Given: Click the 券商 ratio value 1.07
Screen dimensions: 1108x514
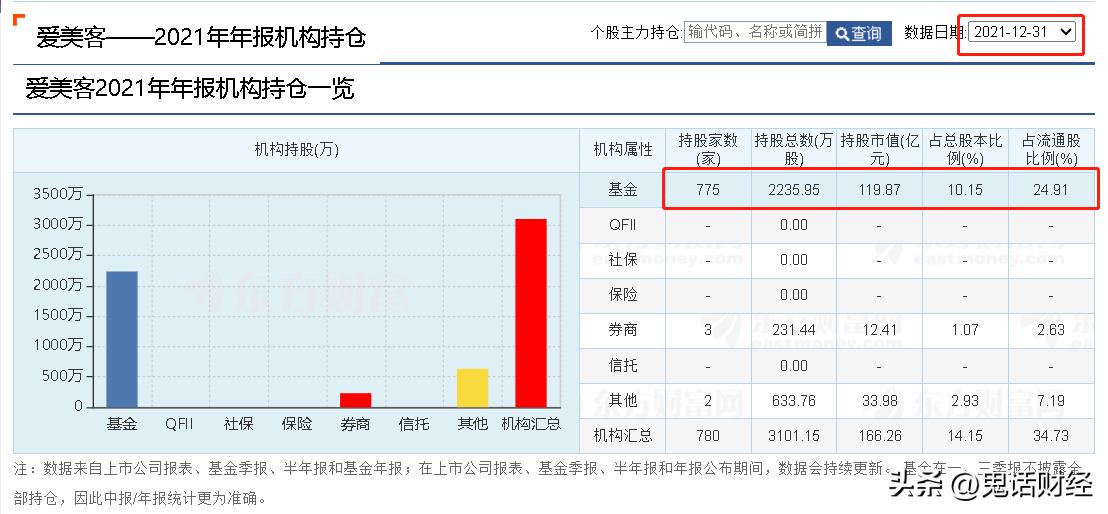Looking at the screenshot, I should 965,330.
